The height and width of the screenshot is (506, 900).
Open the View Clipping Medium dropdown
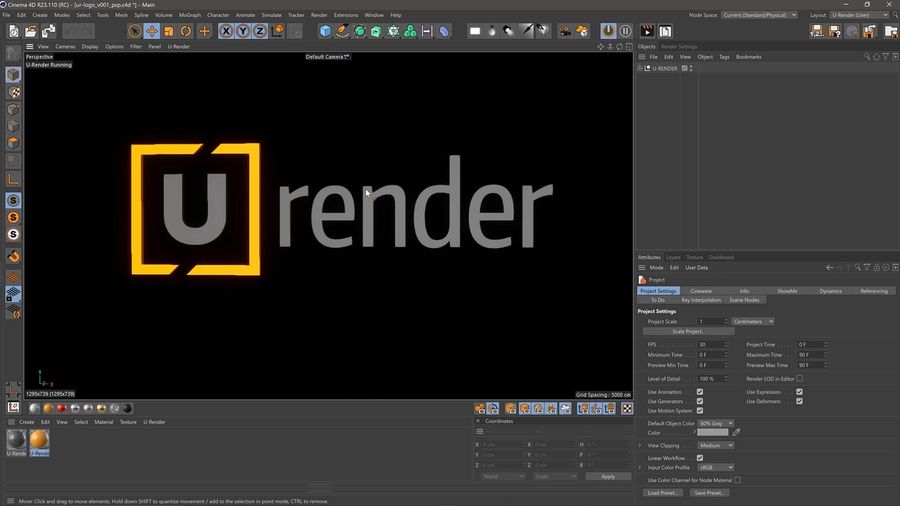pos(716,445)
